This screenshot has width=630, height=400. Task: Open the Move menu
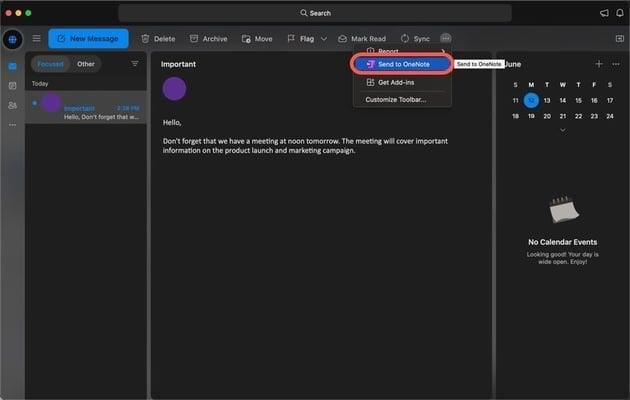tap(257, 39)
